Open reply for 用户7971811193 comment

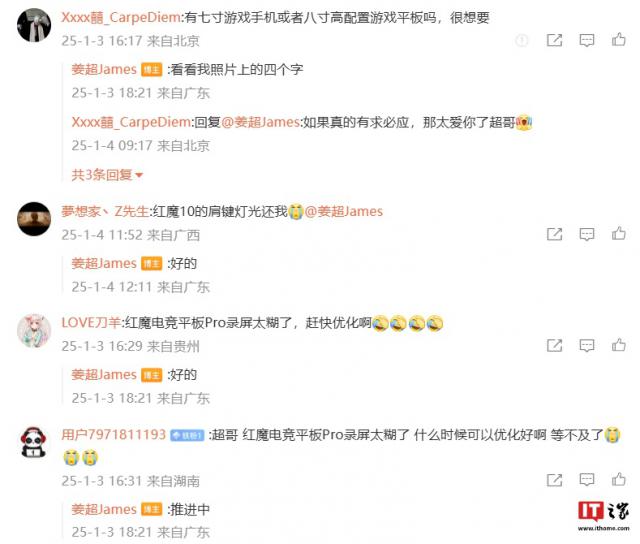[x=587, y=480]
